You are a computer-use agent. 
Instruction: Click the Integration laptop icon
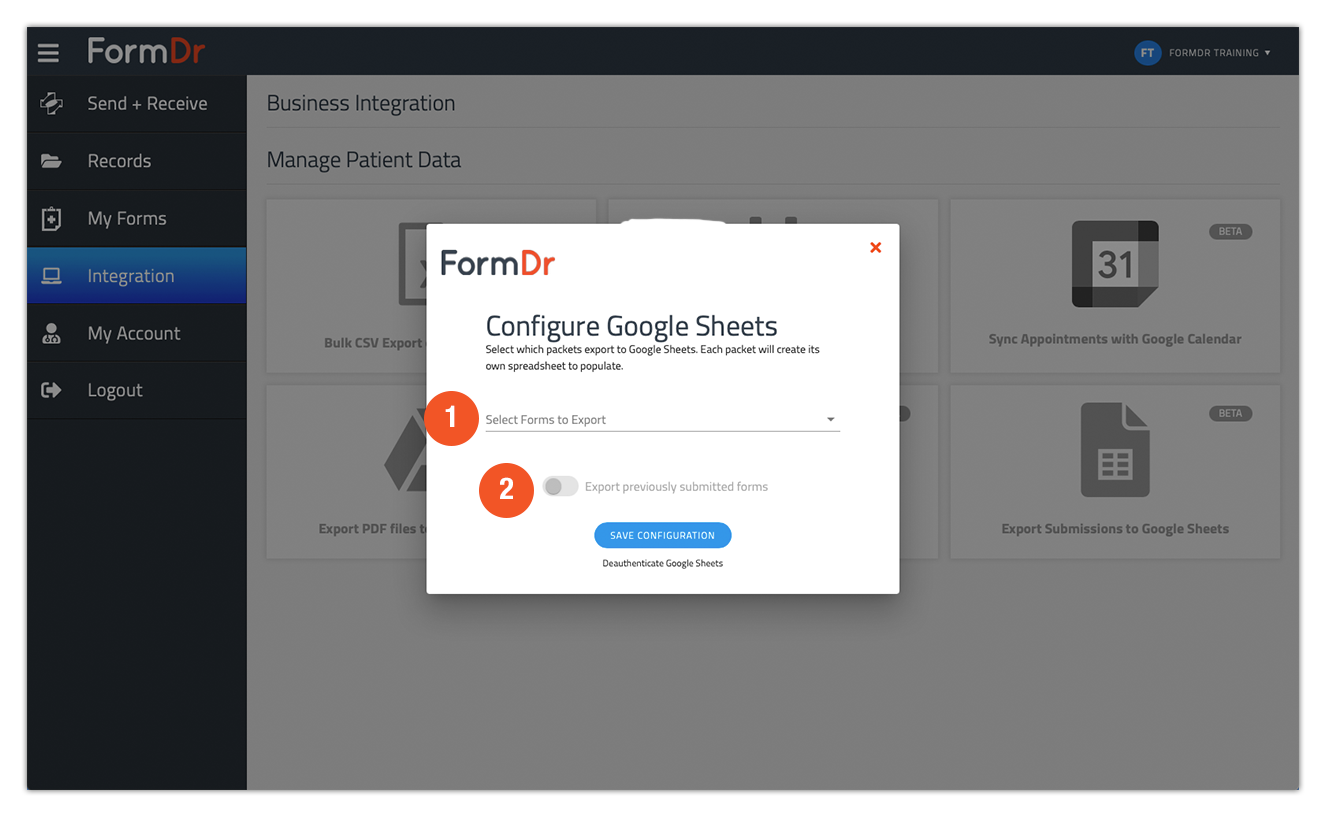click(51, 276)
